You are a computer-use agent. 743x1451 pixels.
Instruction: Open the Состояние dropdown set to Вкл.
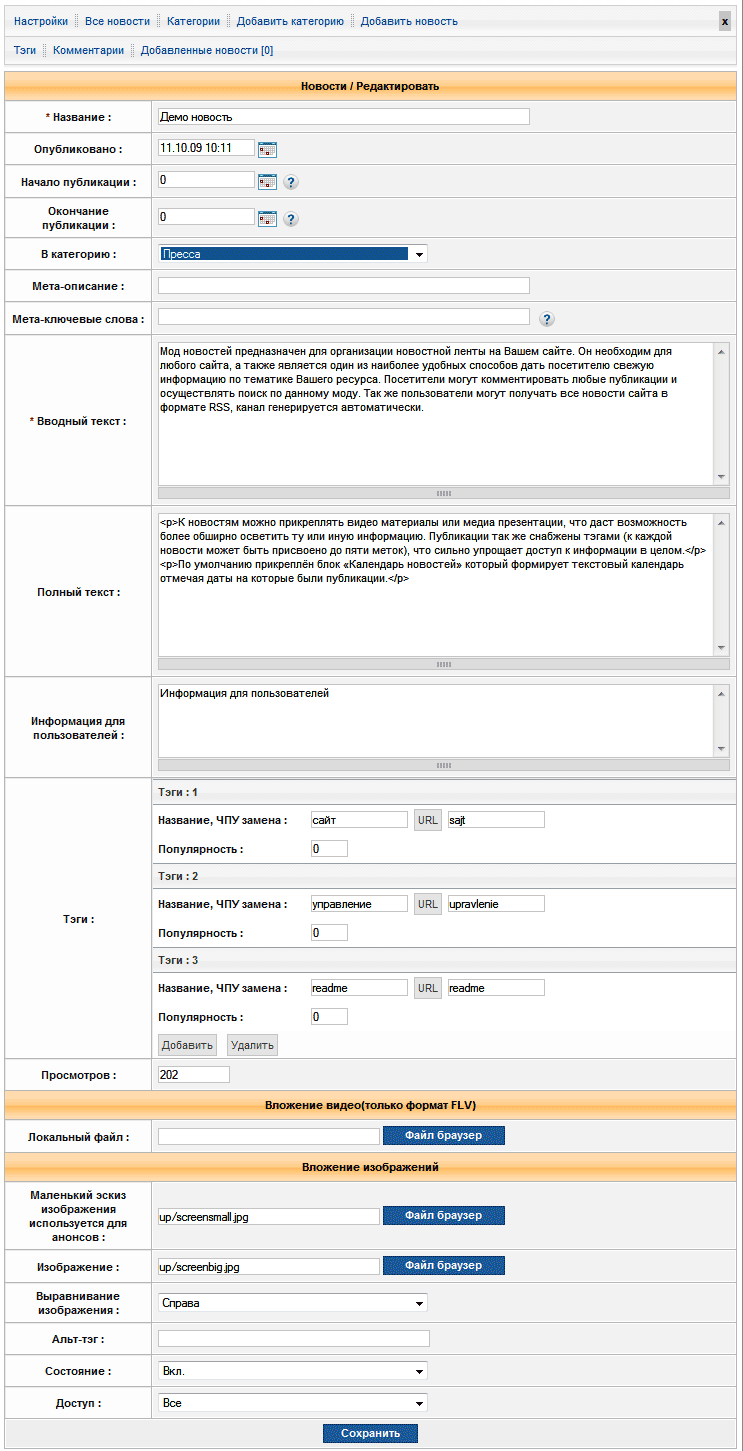click(293, 1371)
